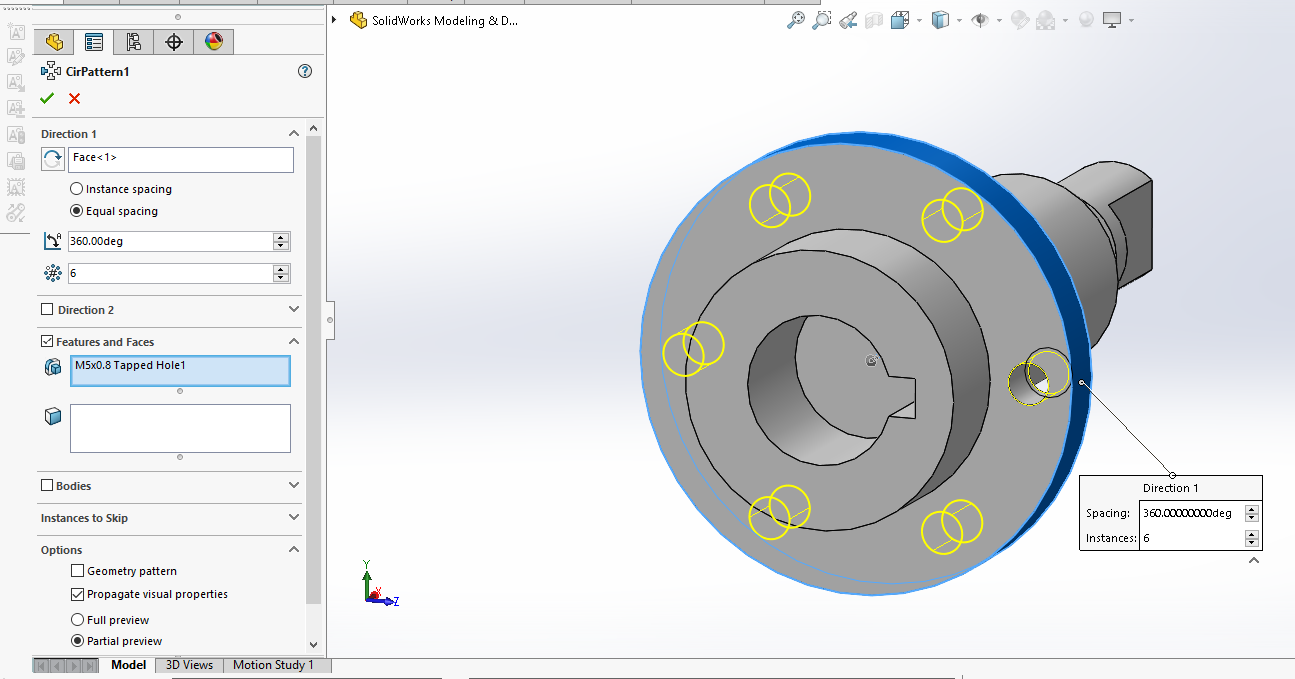Image resolution: width=1295 pixels, height=679 pixels.
Task: Open the FeatureManager Design Tree tab
Action: (x=54, y=41)
